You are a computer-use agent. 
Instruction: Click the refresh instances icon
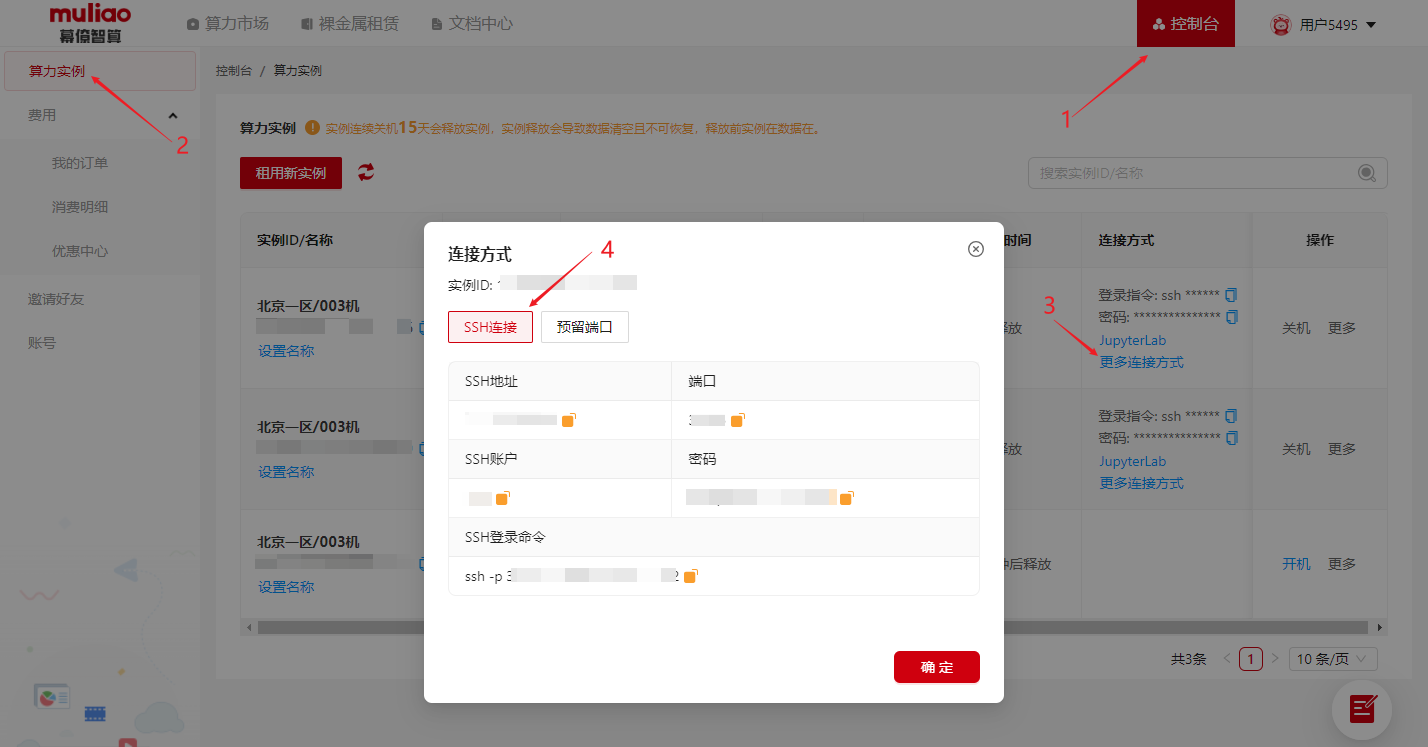[x=366, y=172]
